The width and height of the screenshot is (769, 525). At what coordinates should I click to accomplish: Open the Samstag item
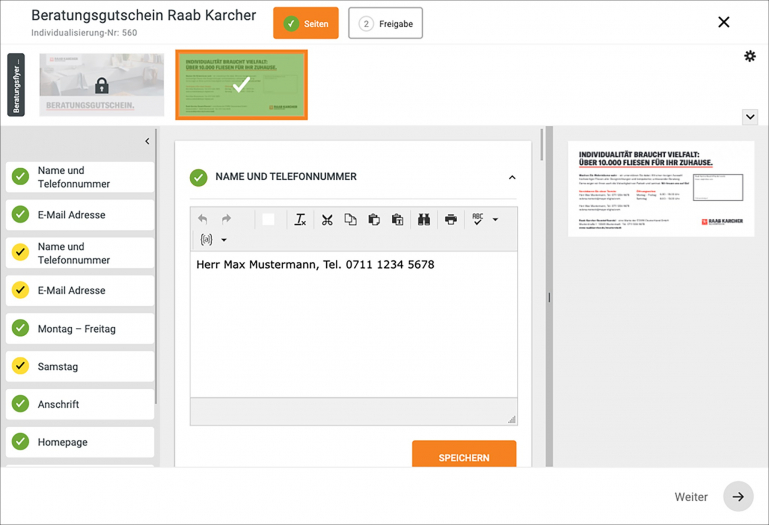(x=80, y=367)
